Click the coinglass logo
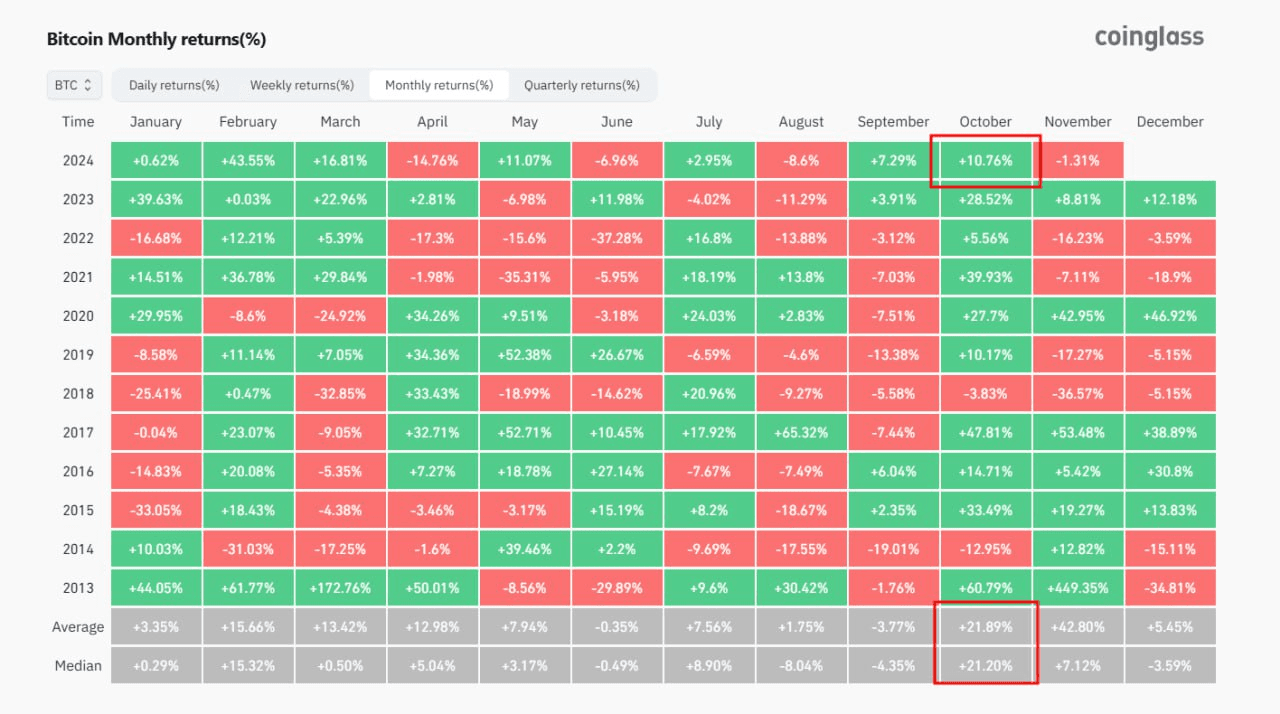 tap(1149, 38)
